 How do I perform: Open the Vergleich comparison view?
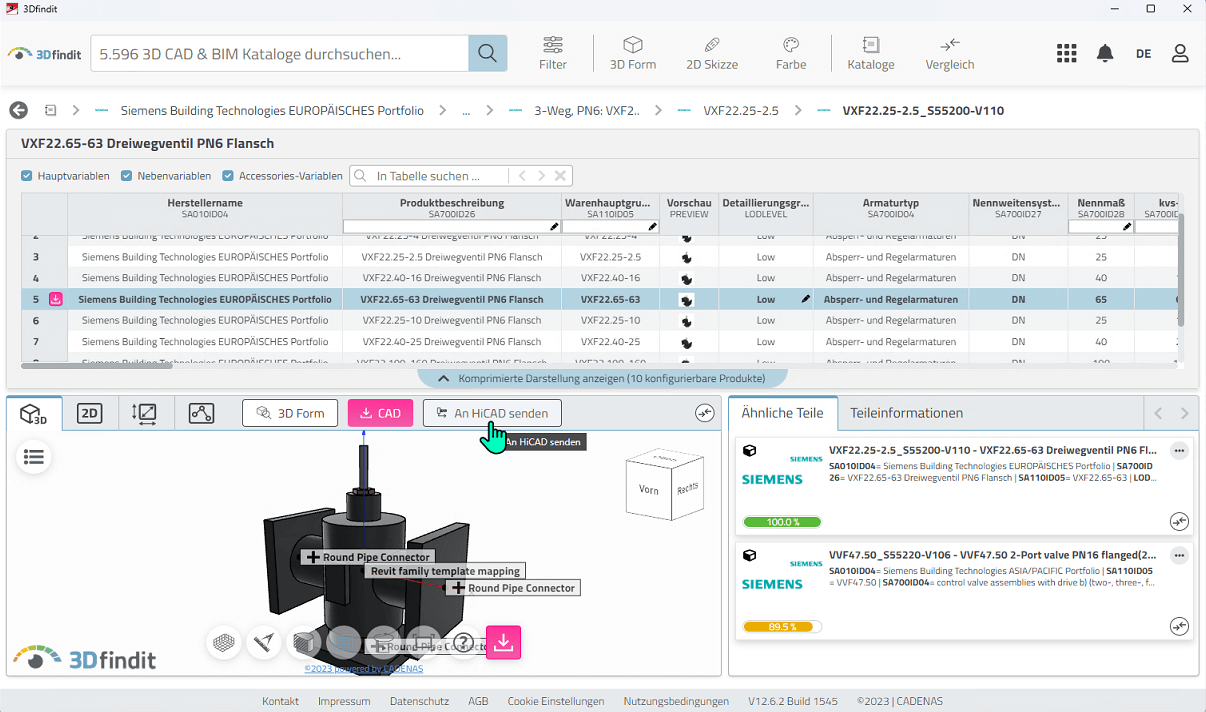tap(950, 53)
